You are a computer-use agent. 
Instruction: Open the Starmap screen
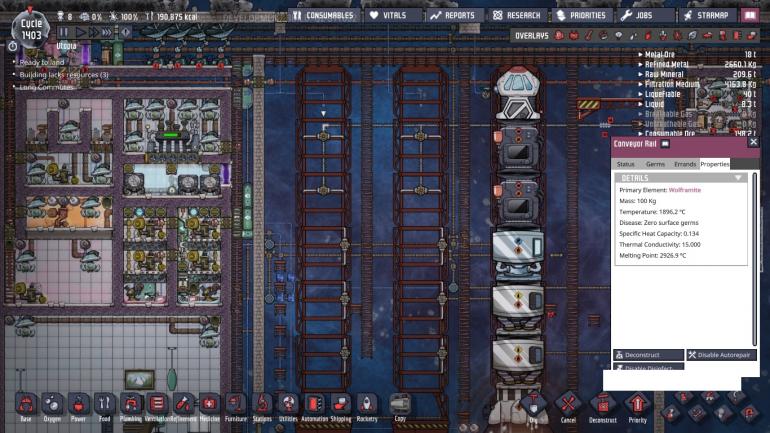pyautogui.click(x=707, y=16)
